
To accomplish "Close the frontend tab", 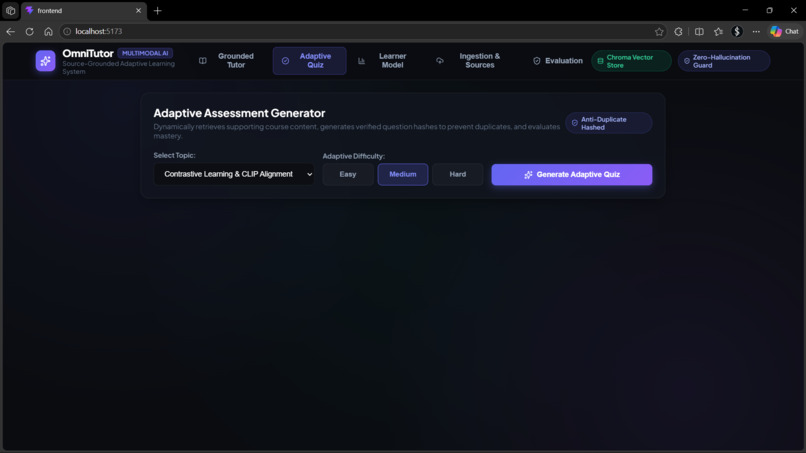I will point(138,10).
